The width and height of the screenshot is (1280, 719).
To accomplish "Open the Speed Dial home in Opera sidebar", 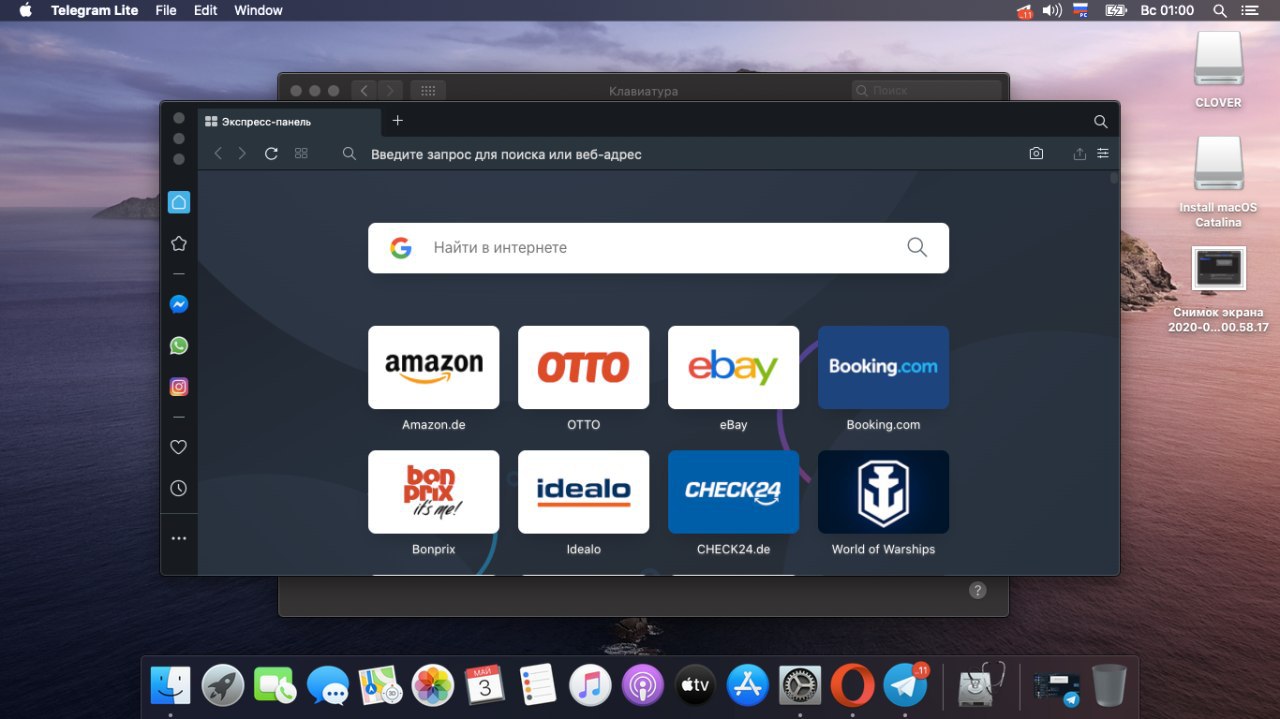I will [x=178, y=202].
